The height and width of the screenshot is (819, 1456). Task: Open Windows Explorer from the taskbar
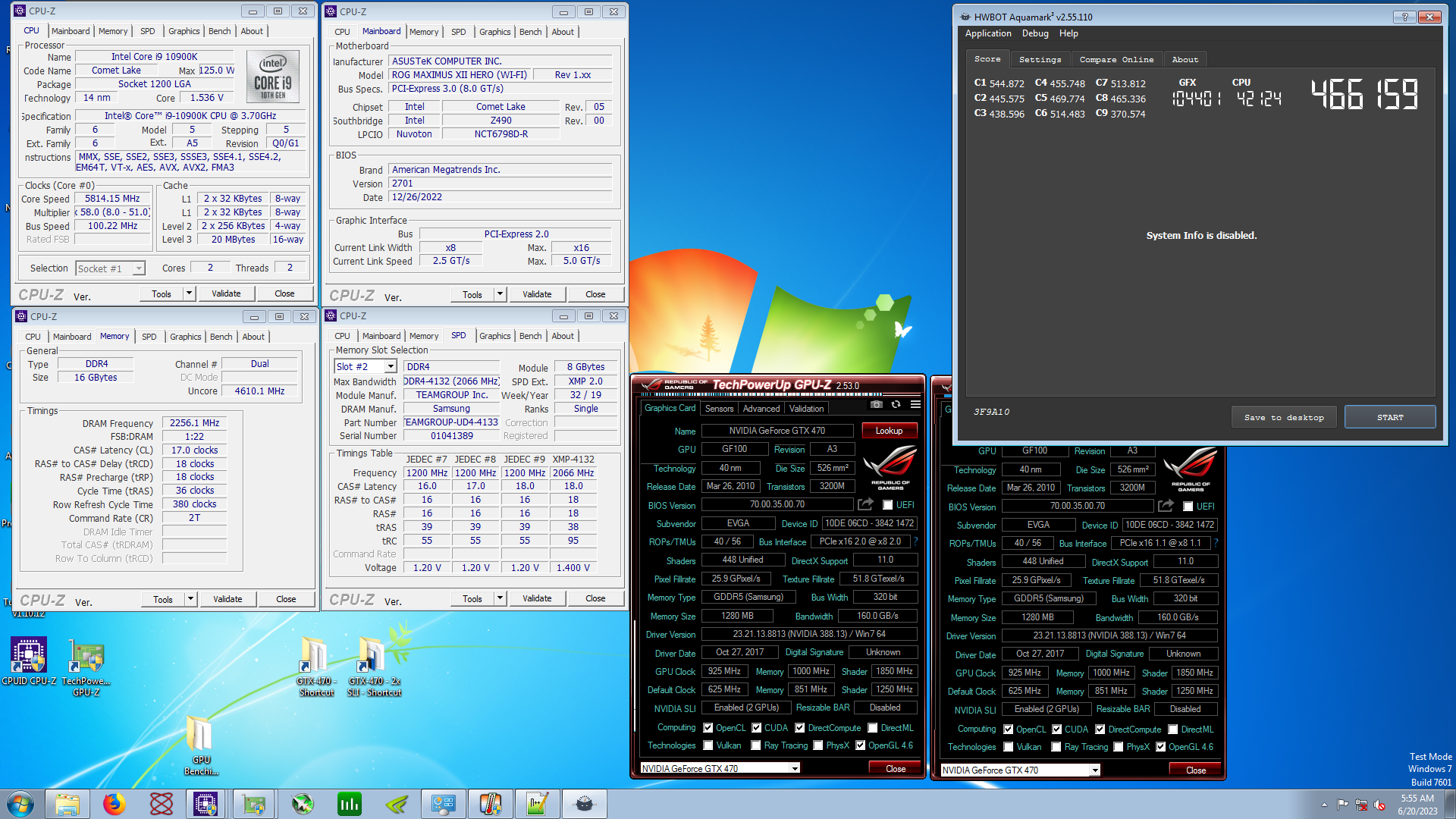67,804
